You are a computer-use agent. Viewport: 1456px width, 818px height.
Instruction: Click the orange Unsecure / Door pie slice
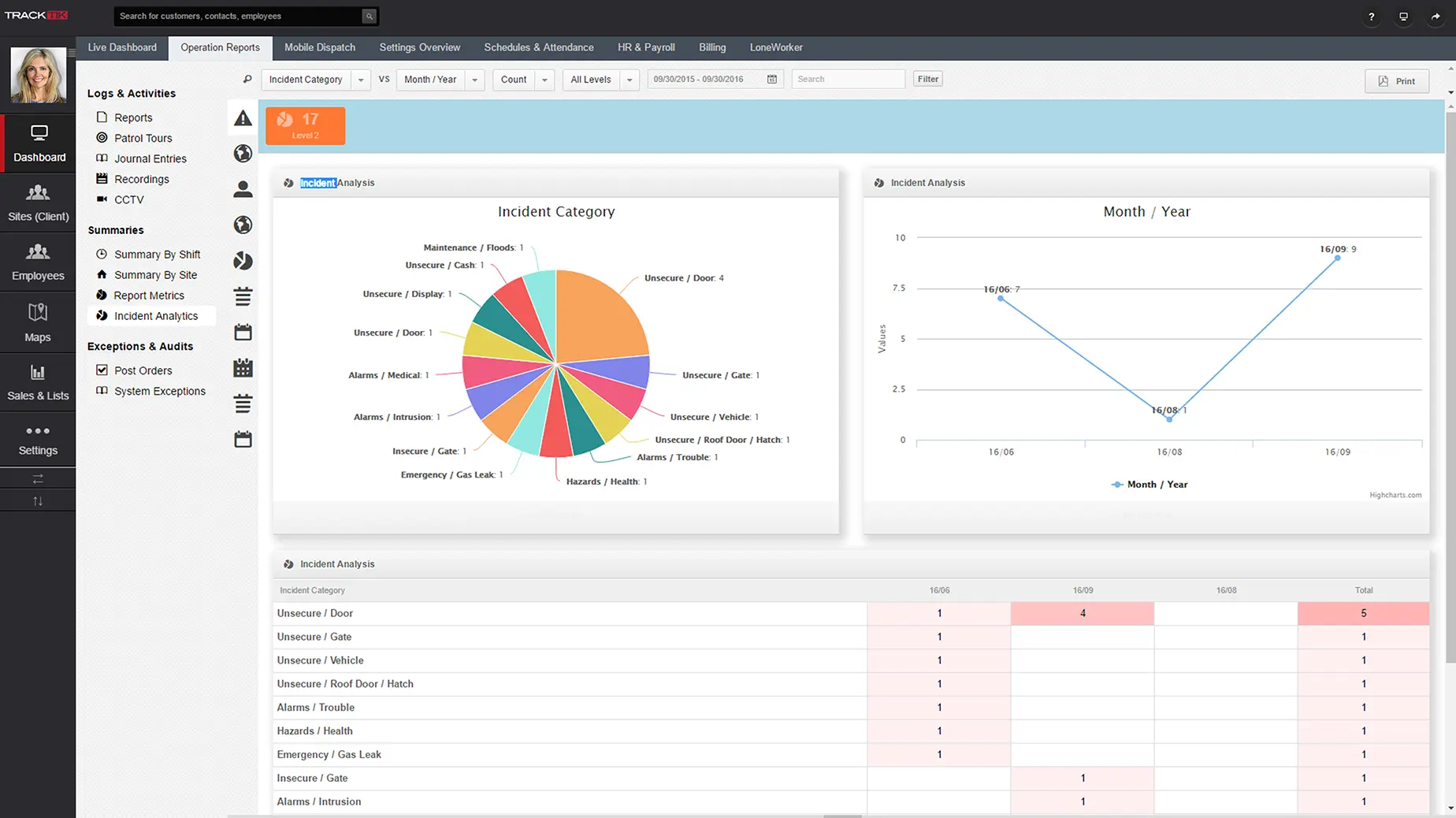coord(599,315)
